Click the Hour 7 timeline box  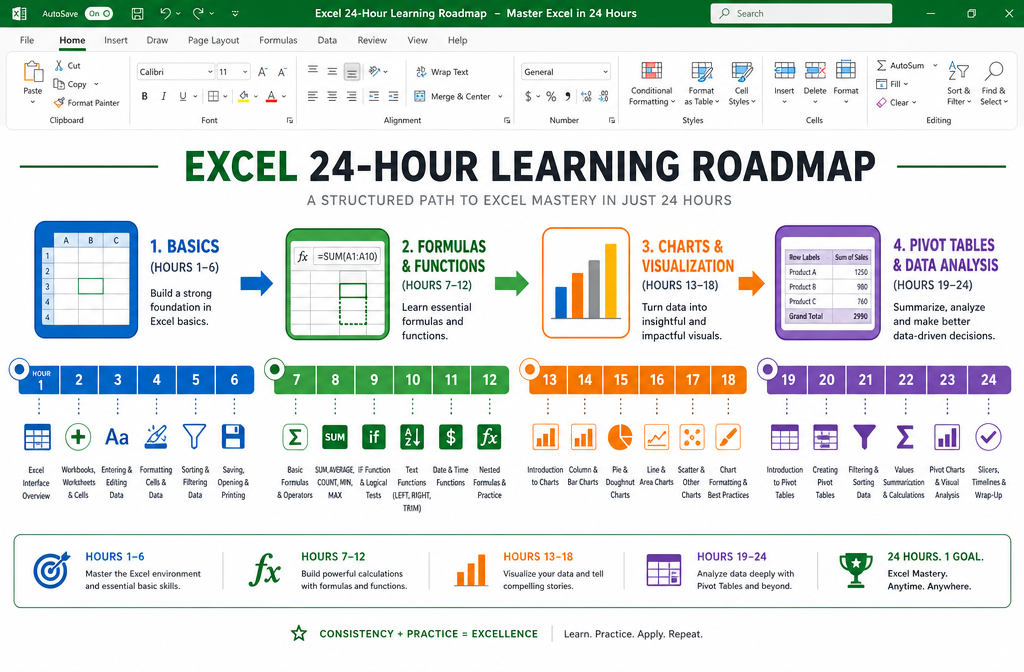click(296, 379)
